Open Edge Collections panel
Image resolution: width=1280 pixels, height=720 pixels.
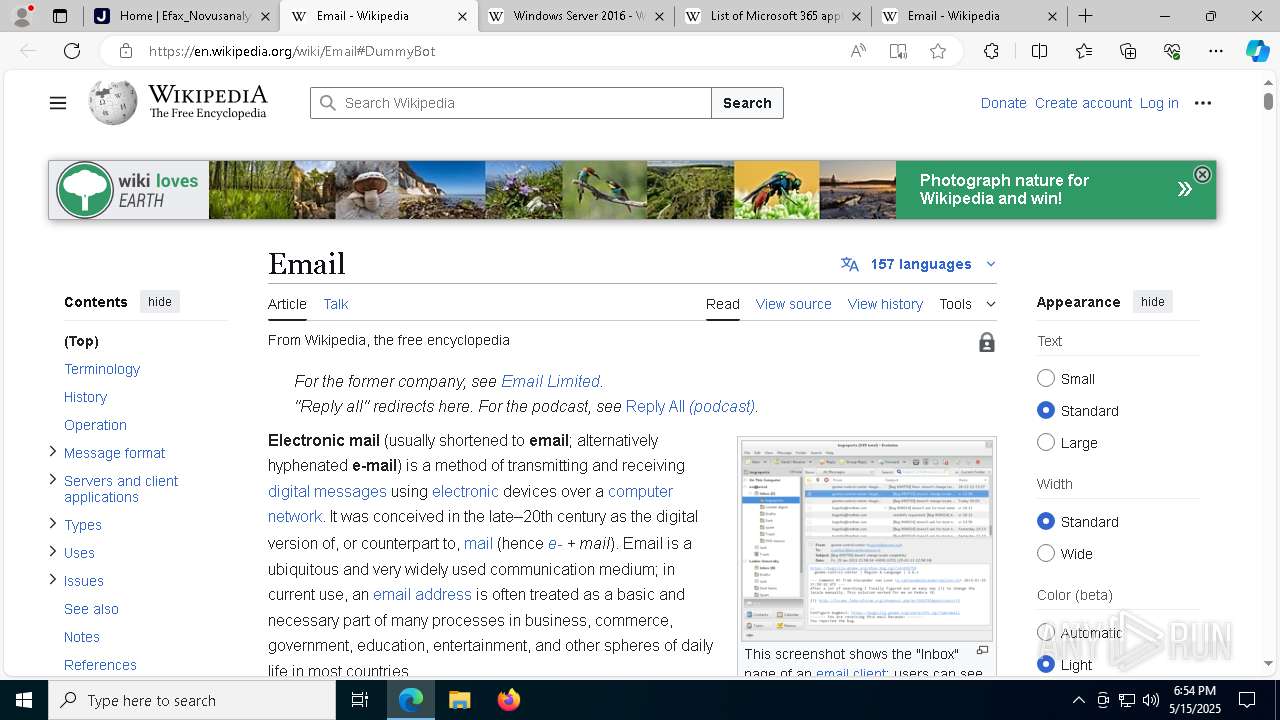point(1128,51)
